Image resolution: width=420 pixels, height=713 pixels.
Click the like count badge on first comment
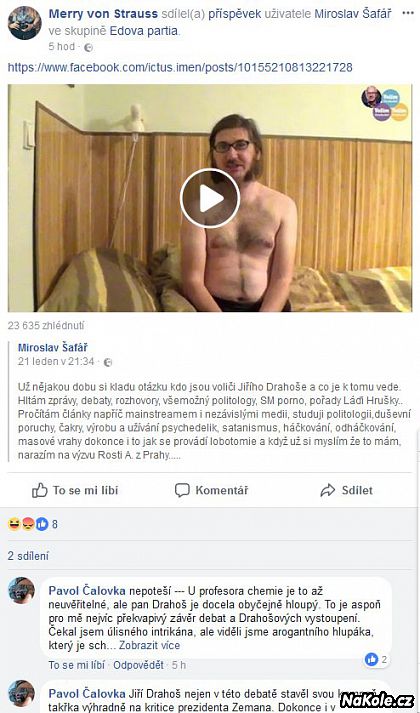tap(376, 659)
